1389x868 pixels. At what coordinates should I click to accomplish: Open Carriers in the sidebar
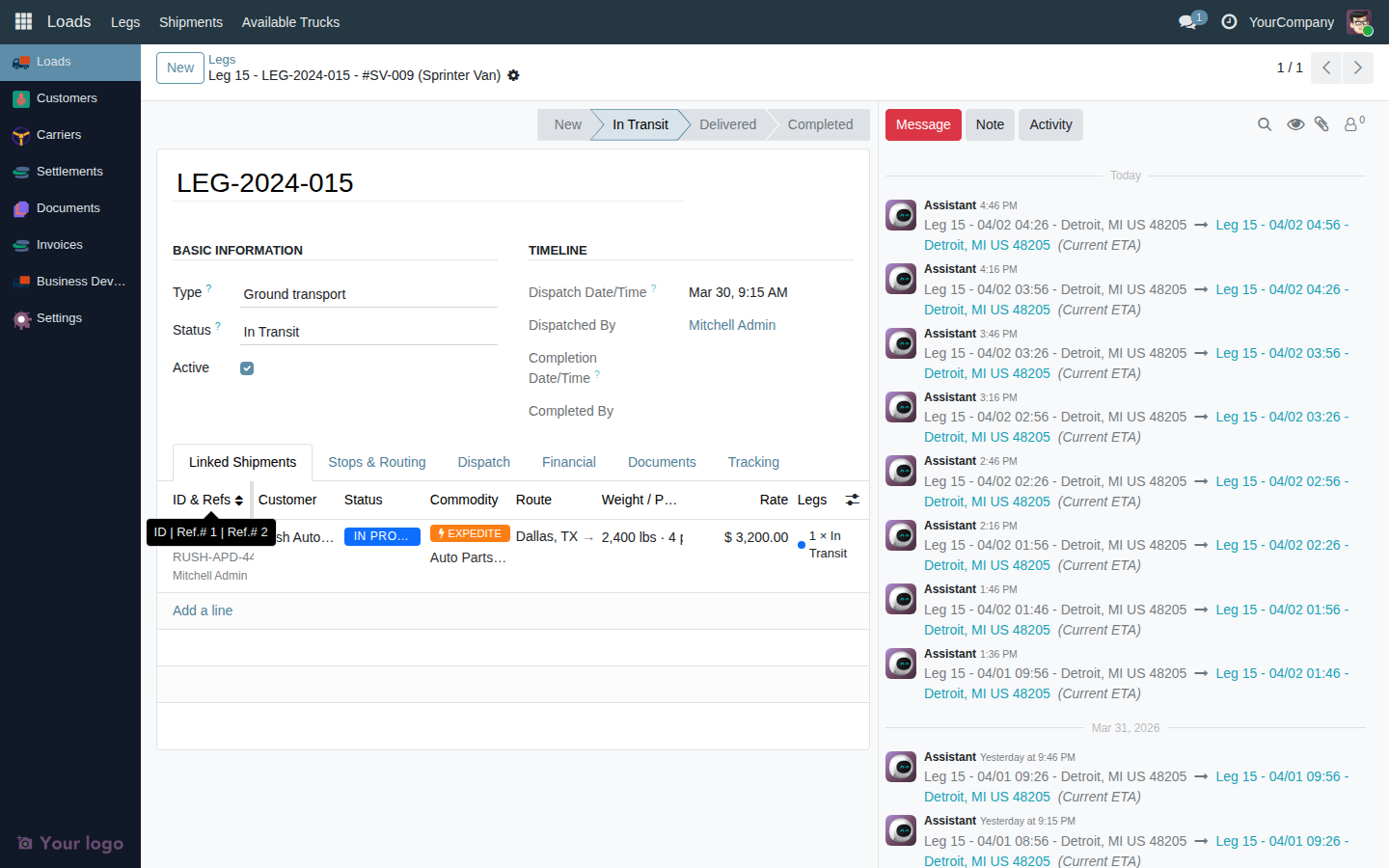coord(70,135)
